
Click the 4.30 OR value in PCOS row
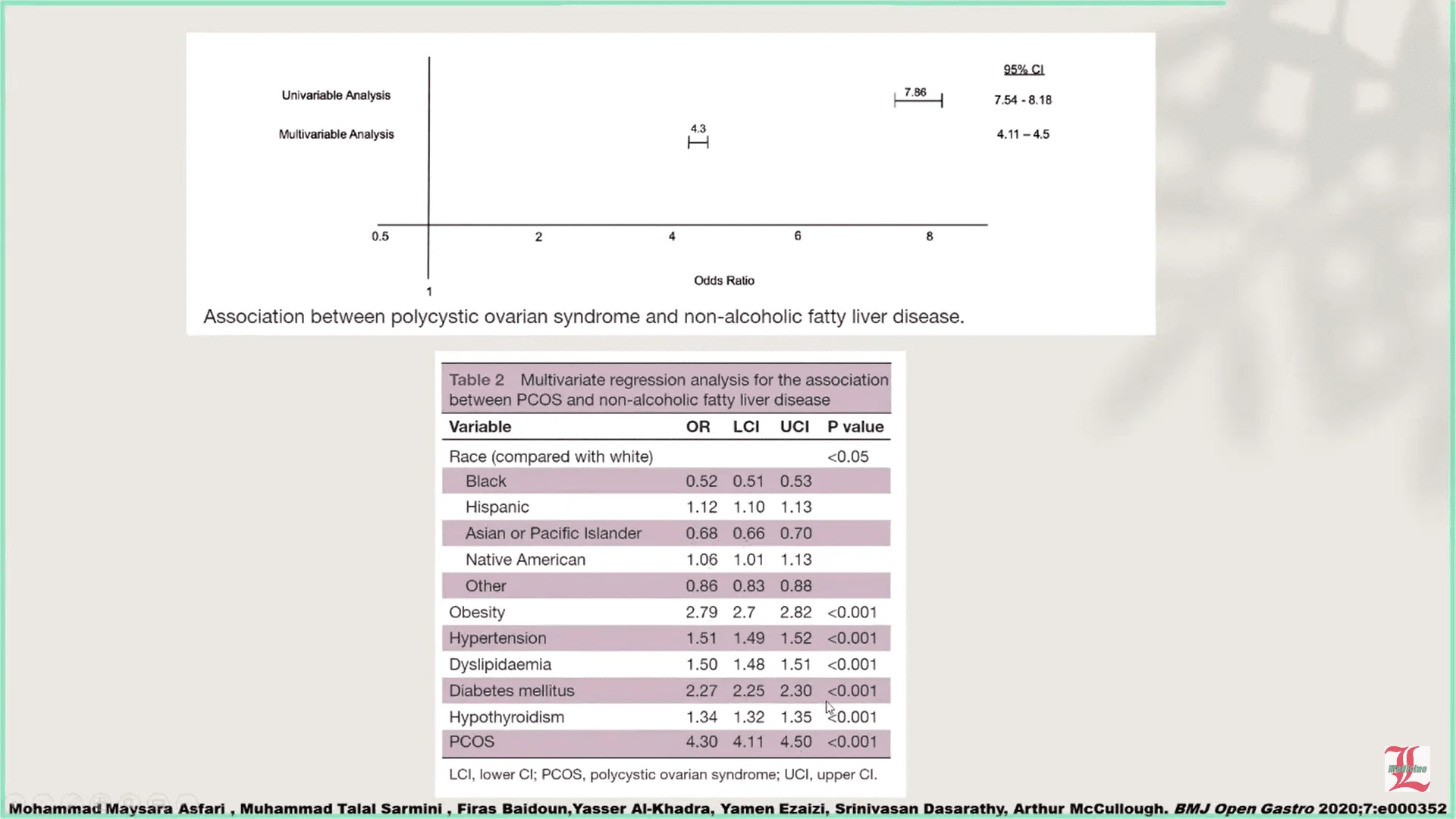[x=701, y=742]
